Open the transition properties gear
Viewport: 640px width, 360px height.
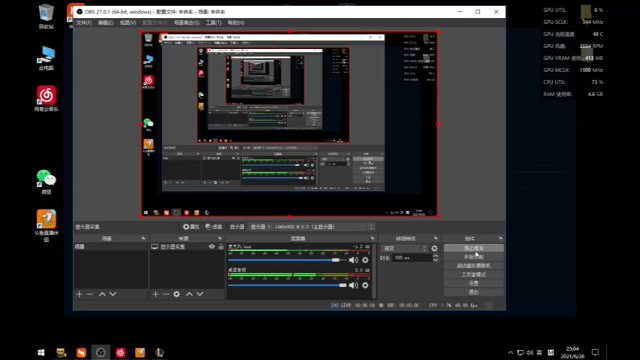click(x=434, y=248)
